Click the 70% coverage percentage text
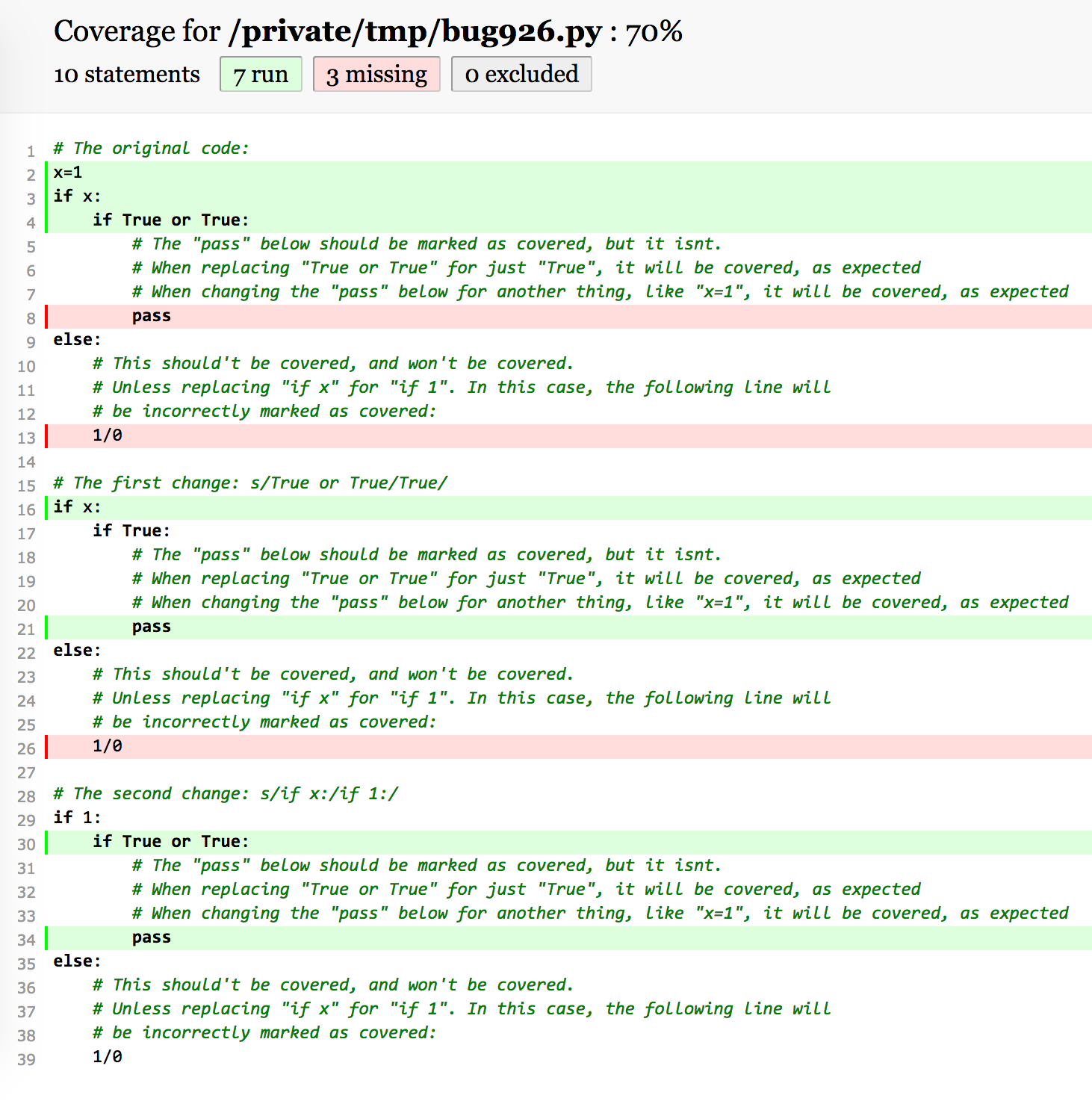The image size is (1092, 1113). click(x=656, y=31)
